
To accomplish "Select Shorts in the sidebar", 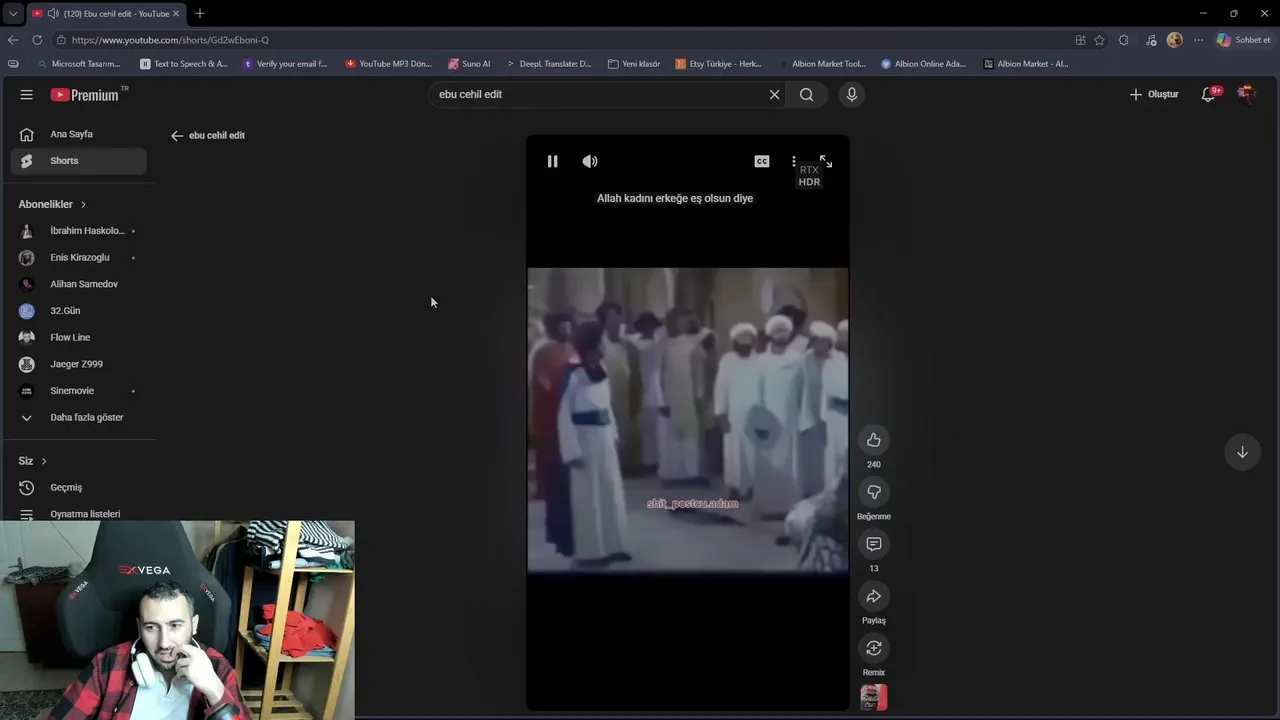I will point(78,161).
